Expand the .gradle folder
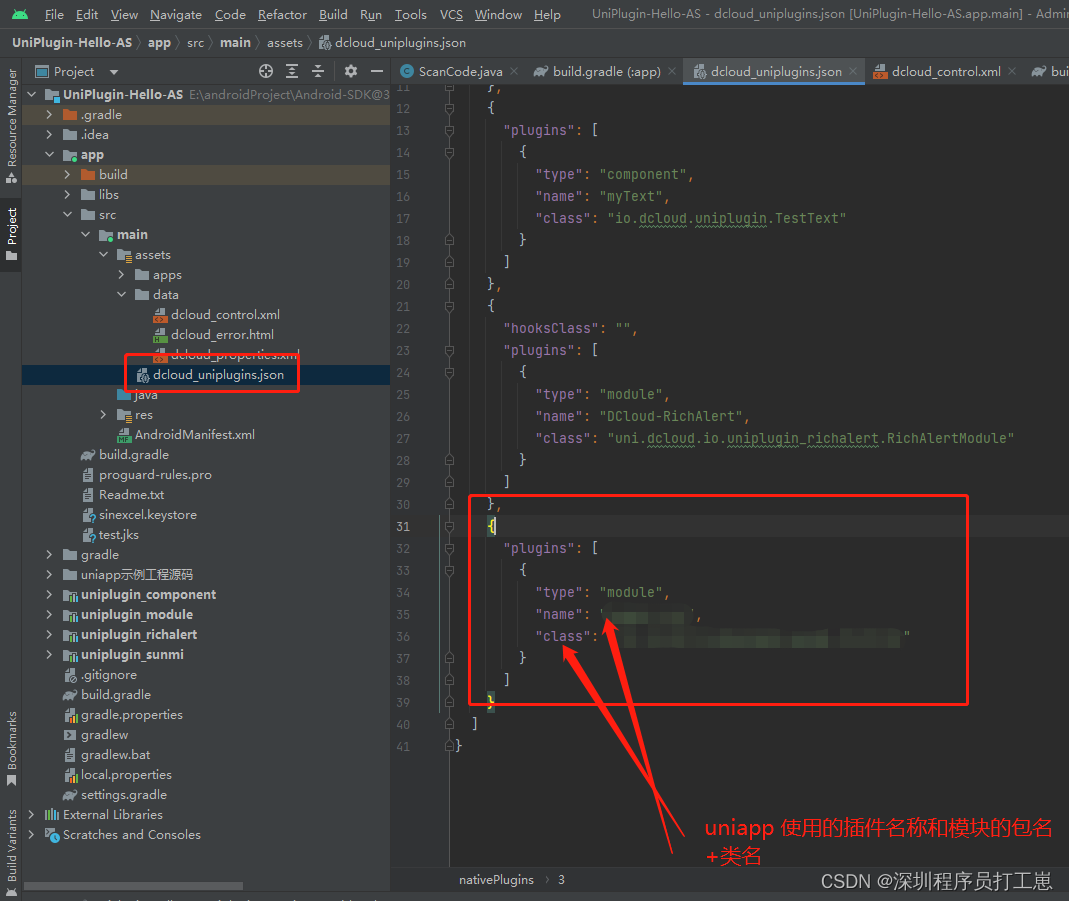This screenshot has height=901, width=1069. click(x=49, y=114)
